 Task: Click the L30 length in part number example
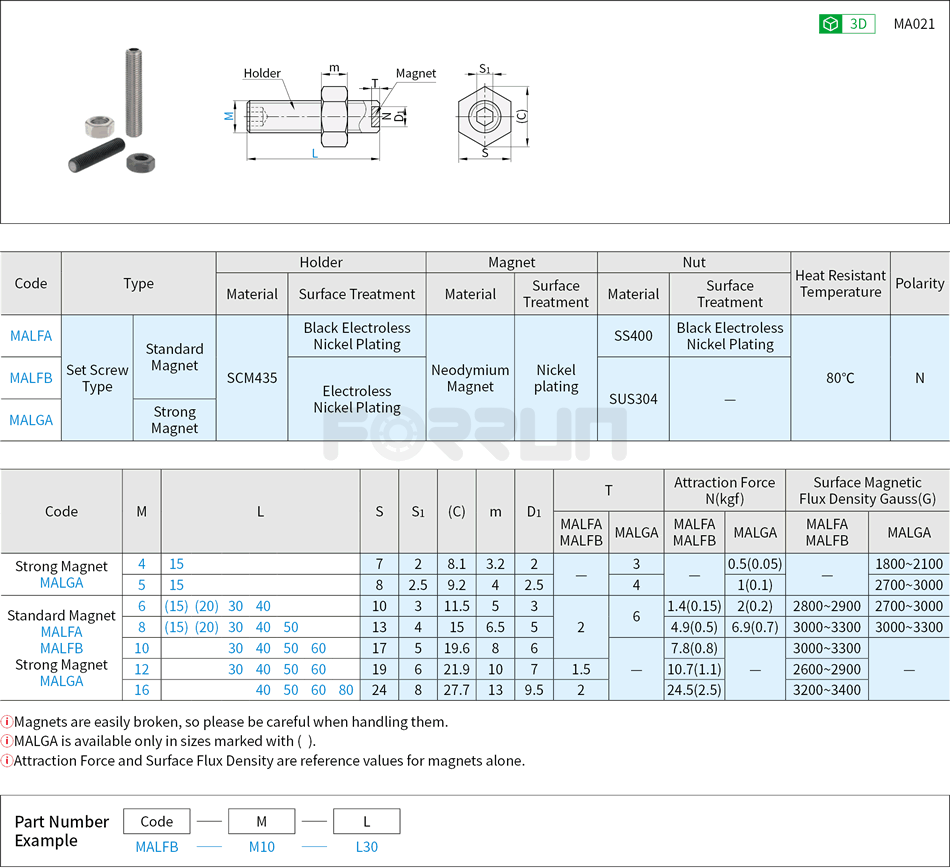tap(366, 847)
